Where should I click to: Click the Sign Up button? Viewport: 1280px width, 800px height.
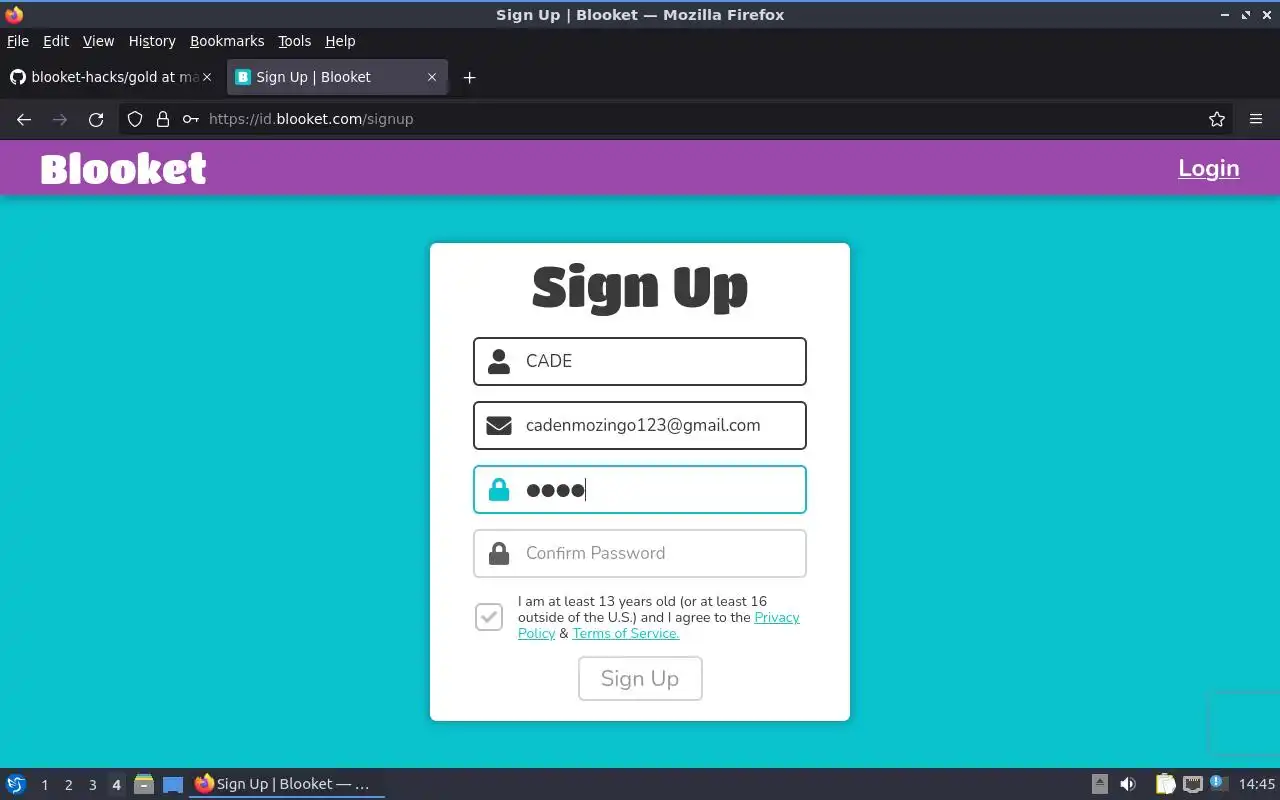click(640, 678)
